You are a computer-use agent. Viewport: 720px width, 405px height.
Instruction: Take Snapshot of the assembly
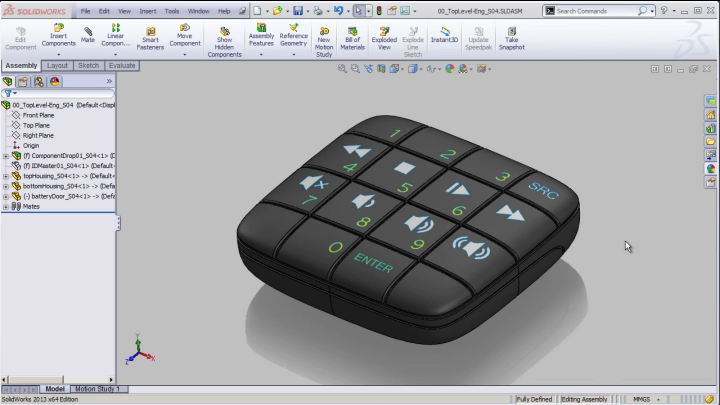[x=511, y=38]
